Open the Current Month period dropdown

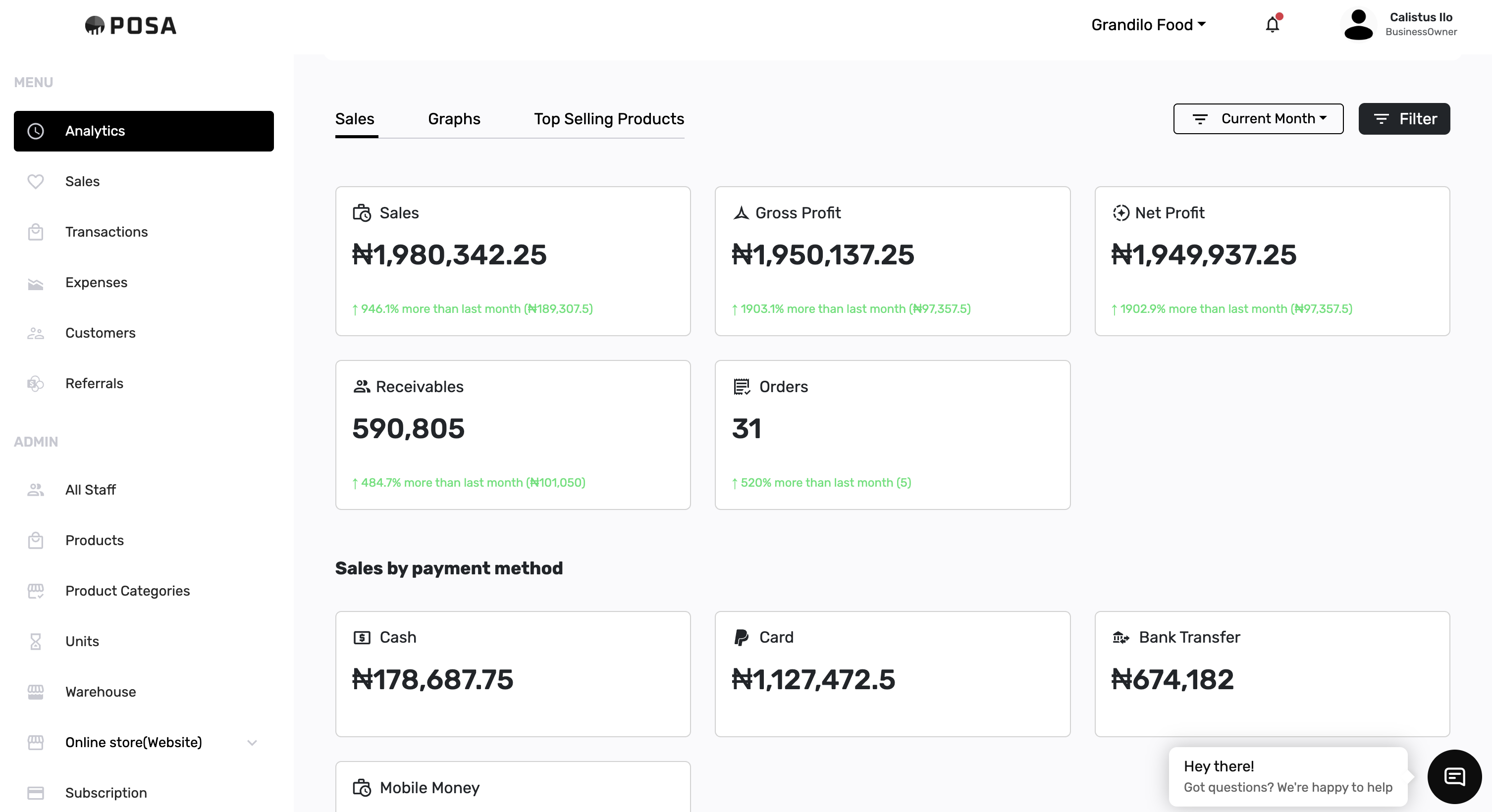[x=1258, y=119]
